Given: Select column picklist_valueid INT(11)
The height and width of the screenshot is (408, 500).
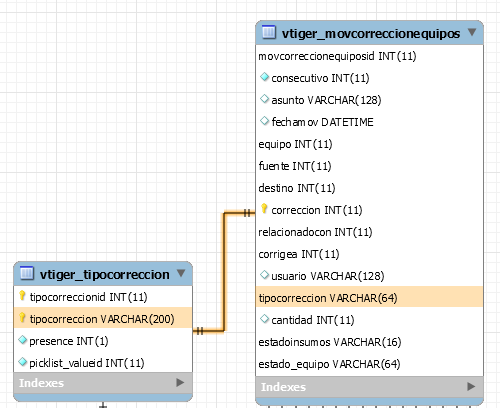Looking at the screenshot, I should pos(103,363).
